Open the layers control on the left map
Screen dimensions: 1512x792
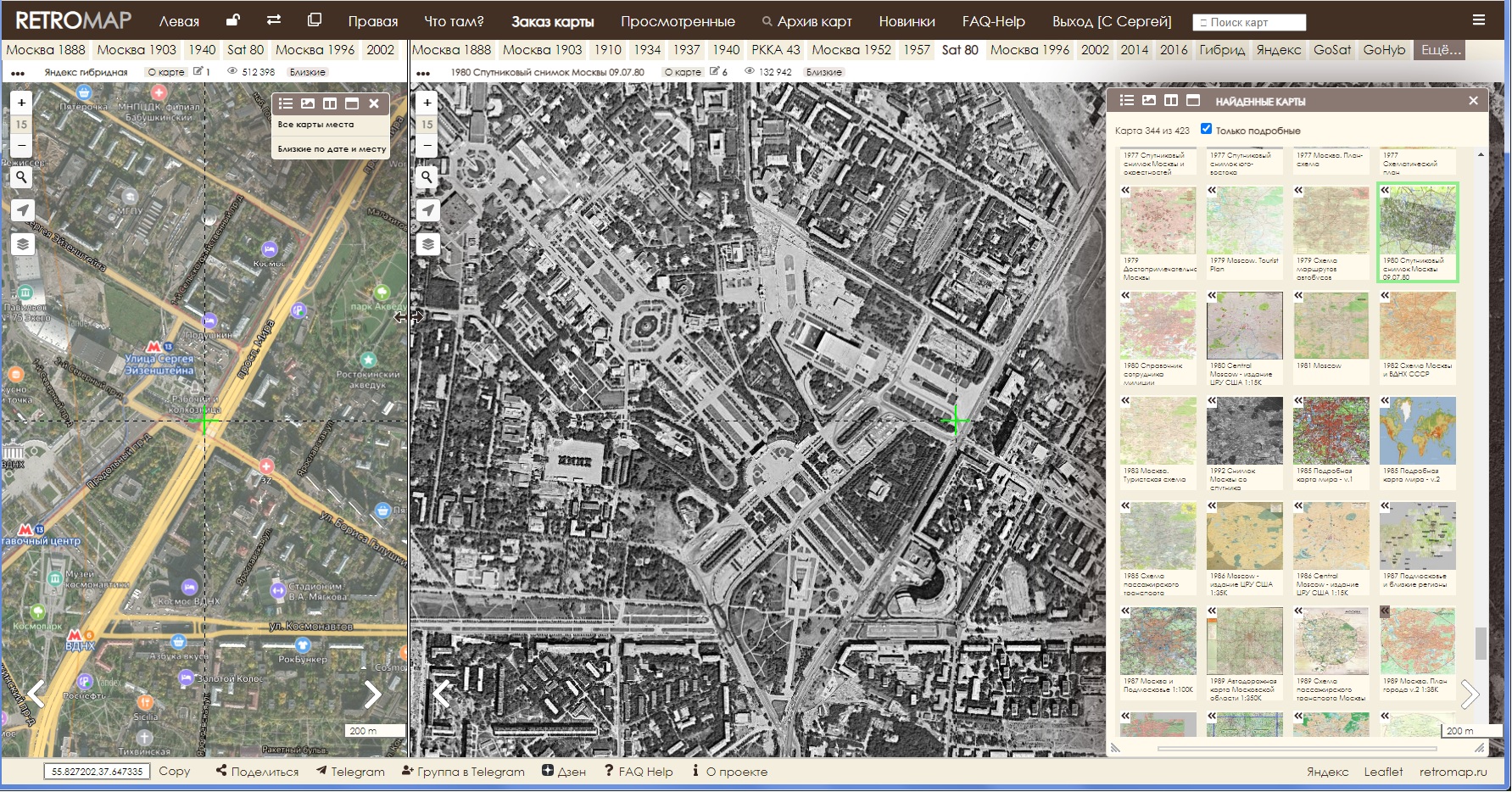[22, 244]
